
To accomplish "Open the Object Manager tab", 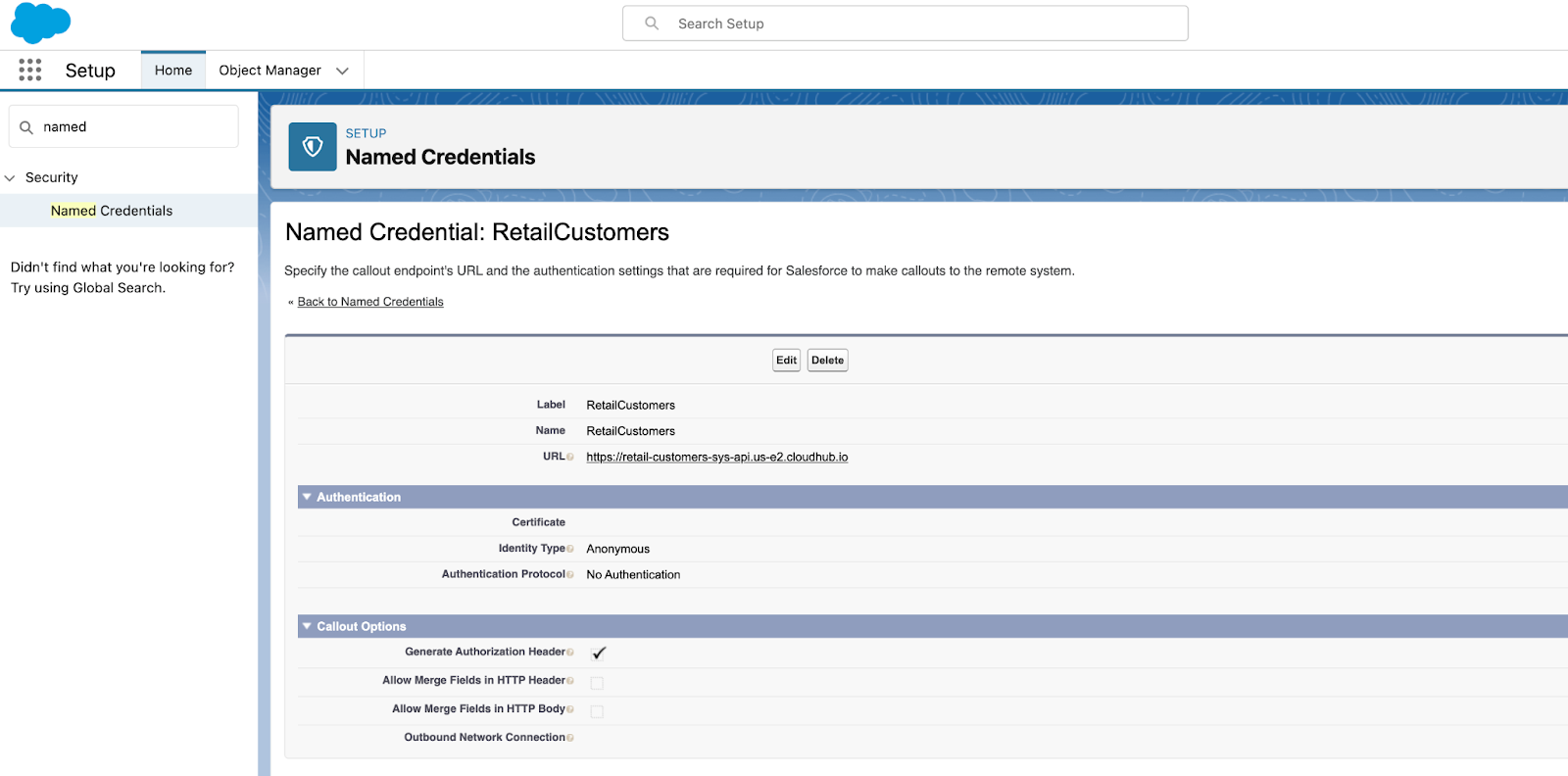I will pyautogui.click(x=269, y=71).
